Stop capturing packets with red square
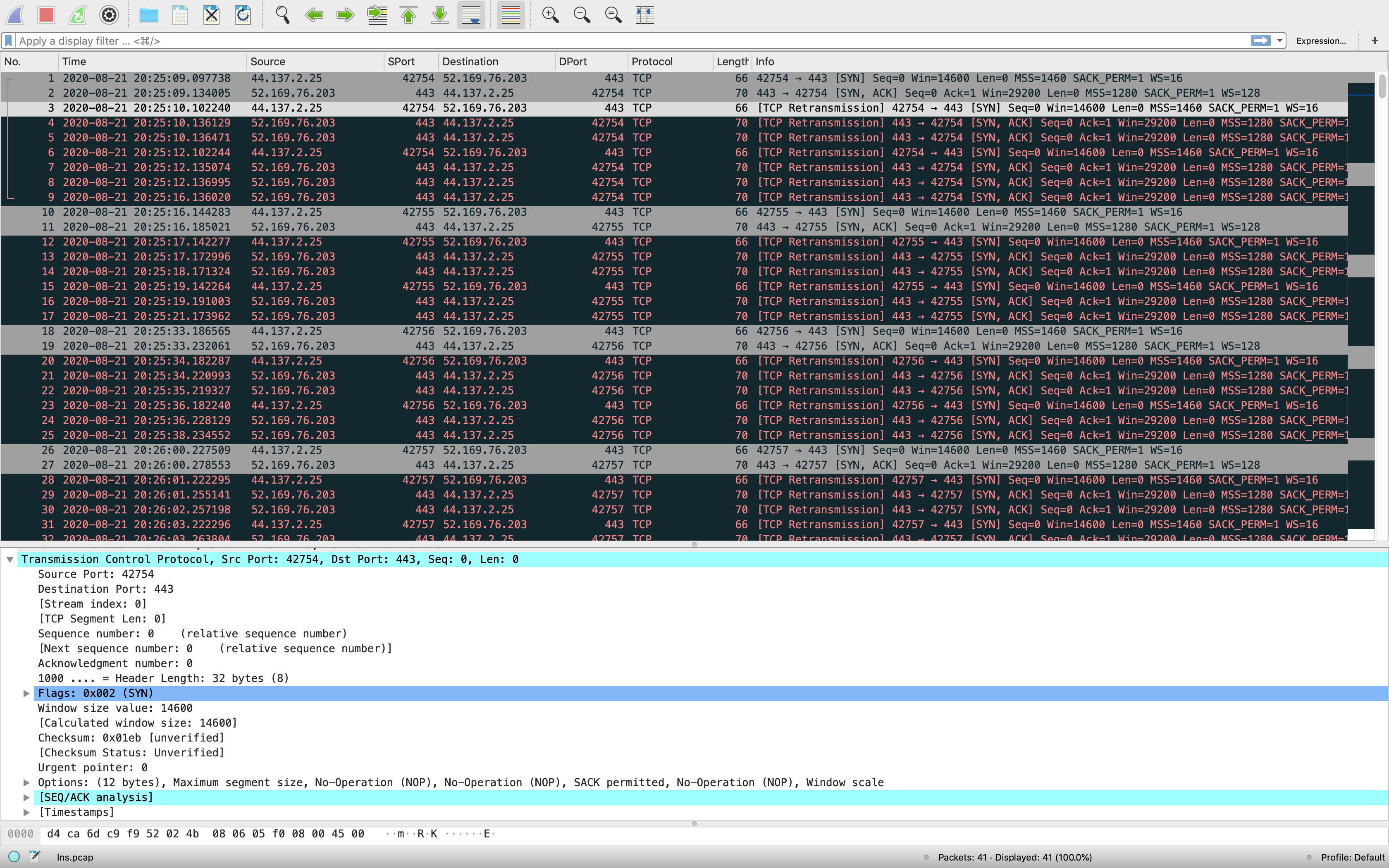The image size is (1389, 868). (46, 15)
